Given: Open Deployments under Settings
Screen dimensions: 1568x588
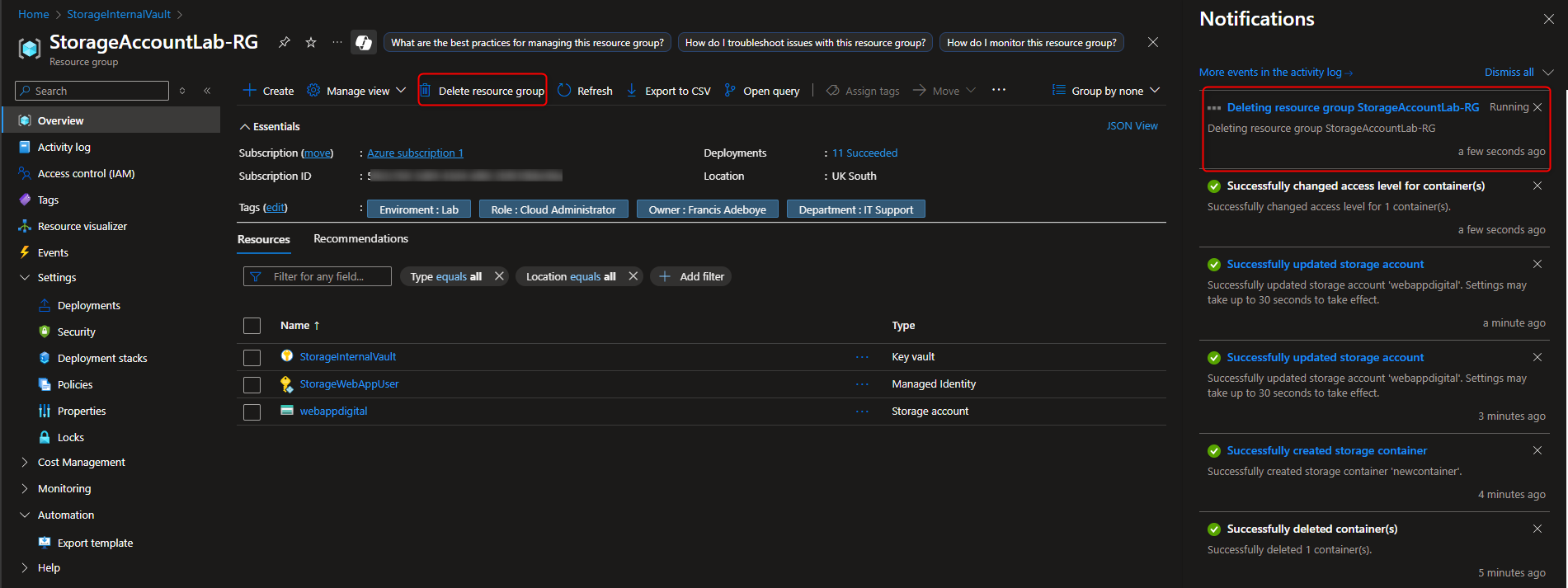Looking at the screenshot, I should point(88,305).
